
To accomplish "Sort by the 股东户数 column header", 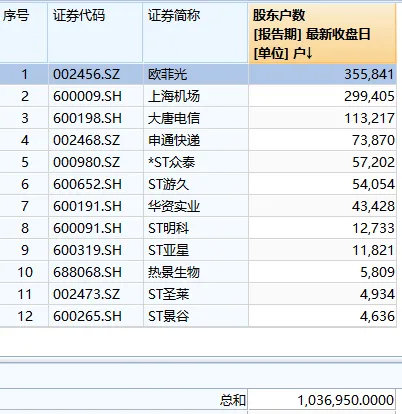I will pyautogui.click(x=322, y=33).
